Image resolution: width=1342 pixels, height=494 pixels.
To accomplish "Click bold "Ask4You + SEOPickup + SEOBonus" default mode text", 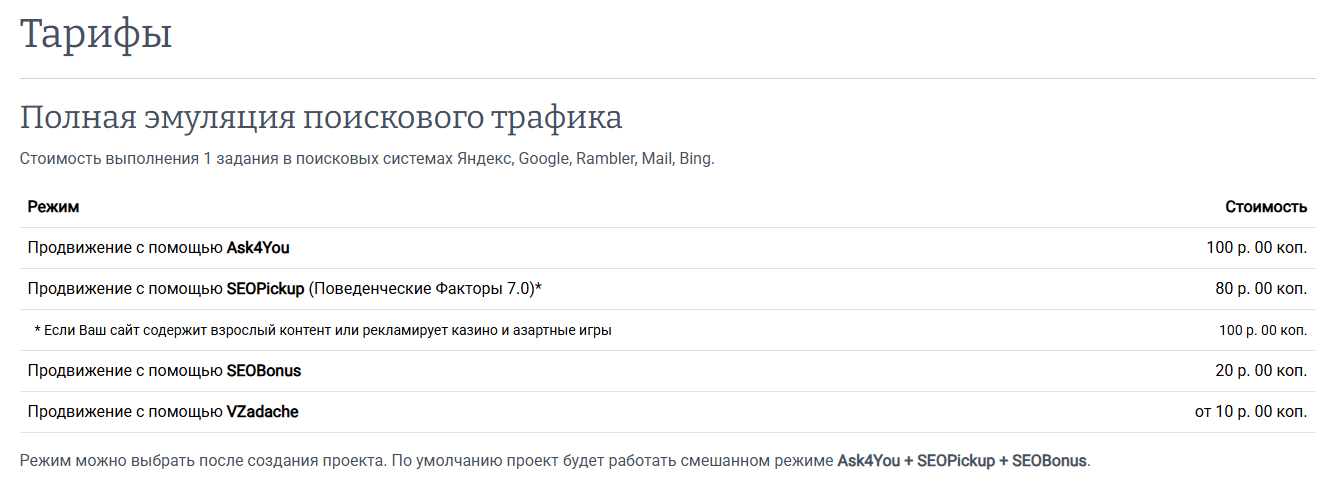I will 962,461.
